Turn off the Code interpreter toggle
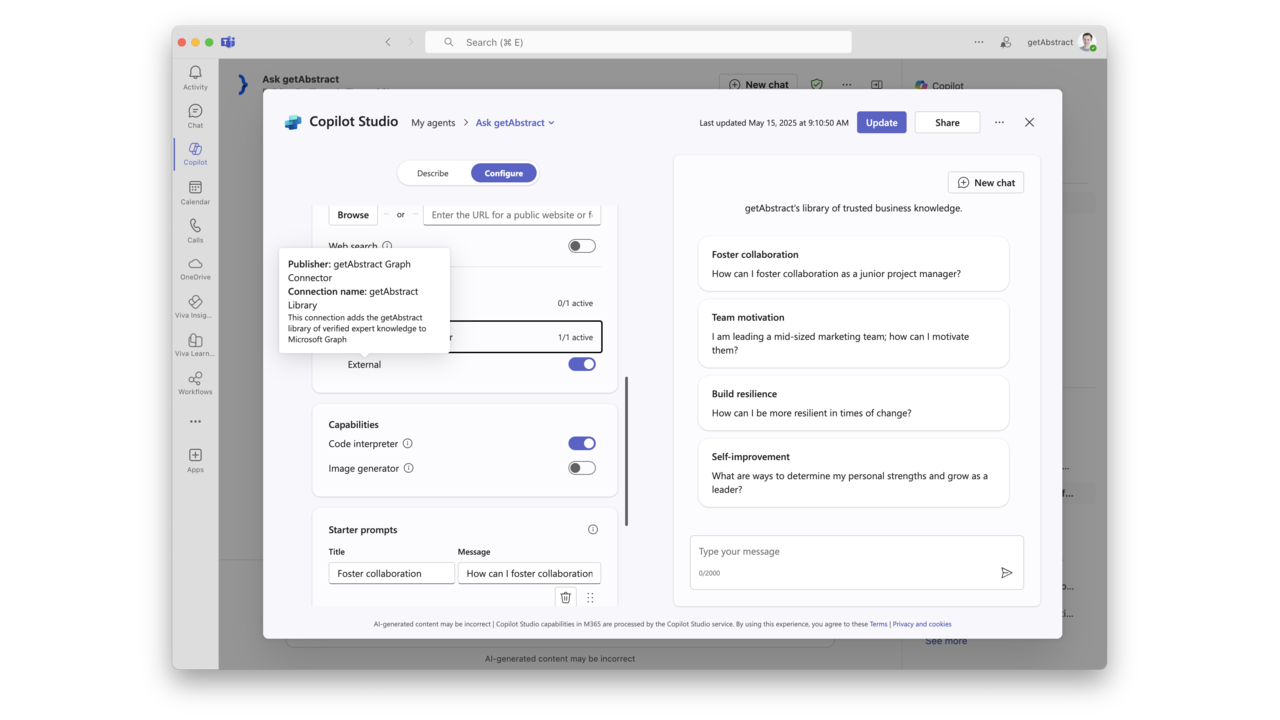This screenshot has height=720, width=1280. click(x=582, y=443)
